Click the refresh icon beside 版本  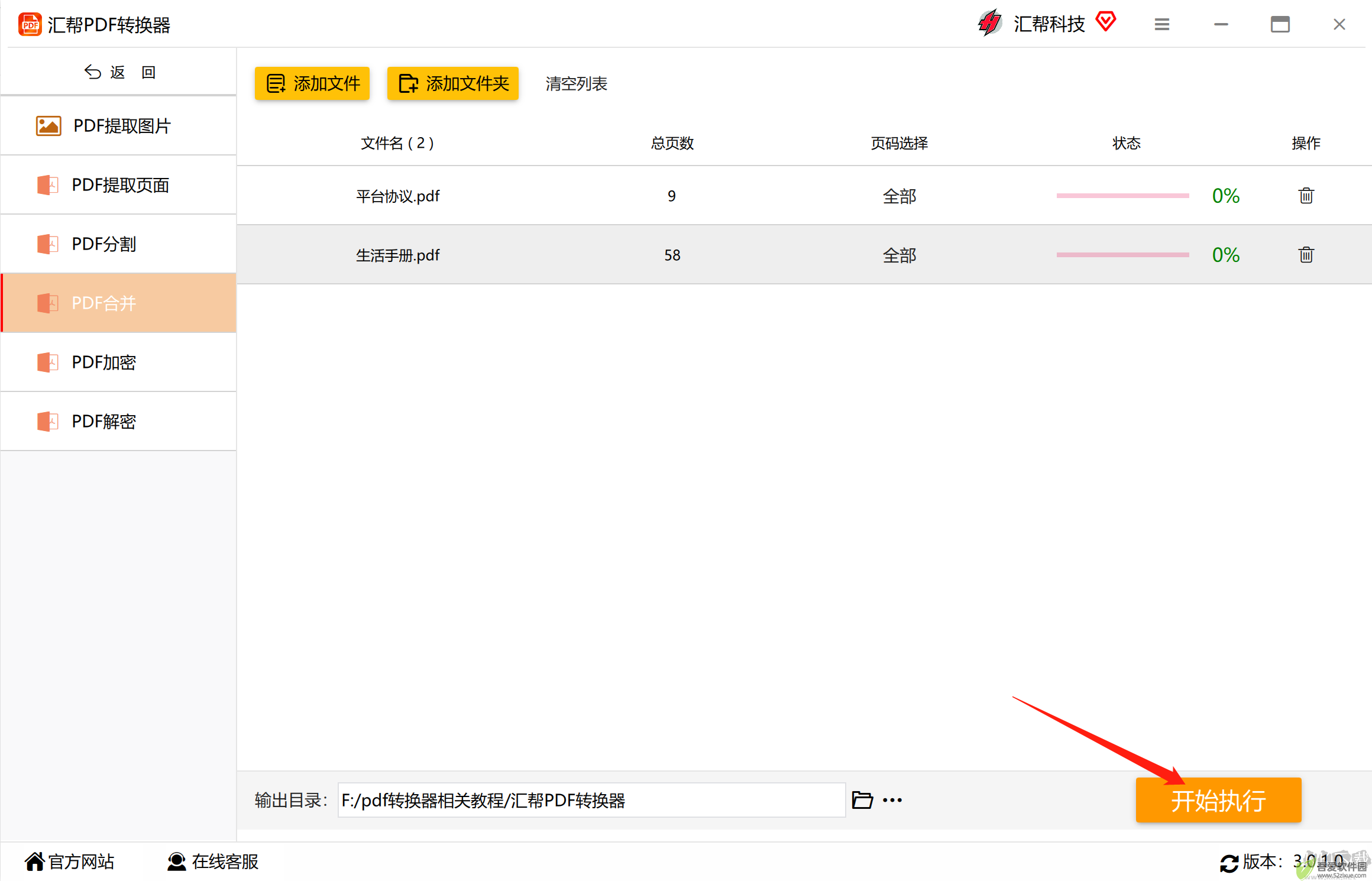point(1229,863)
